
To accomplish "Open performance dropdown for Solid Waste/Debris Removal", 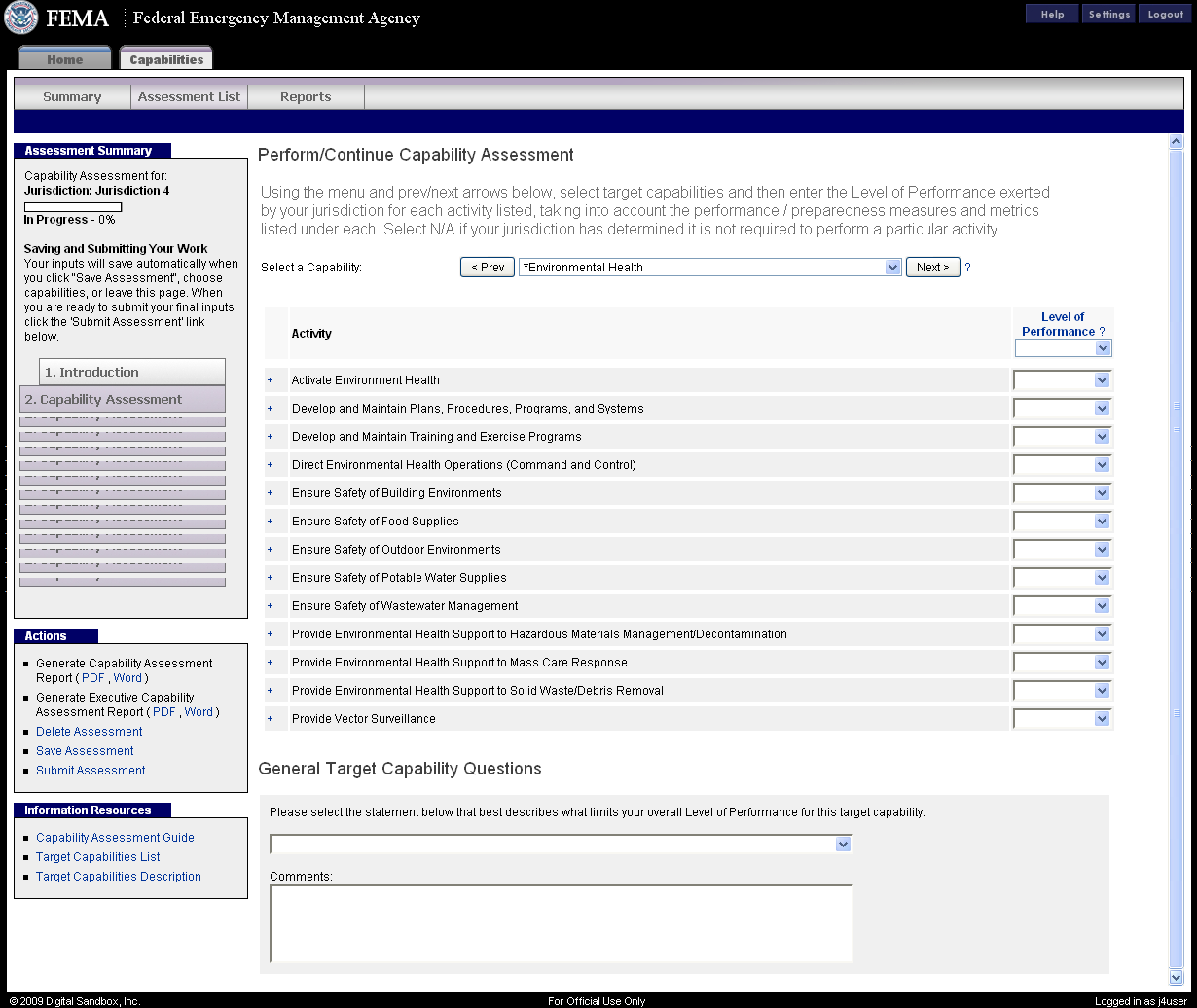I will click(1062, 691).
